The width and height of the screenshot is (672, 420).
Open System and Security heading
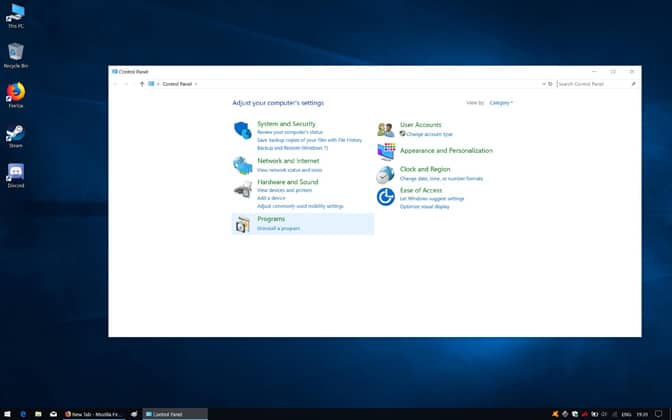click(x=286, y=124)
